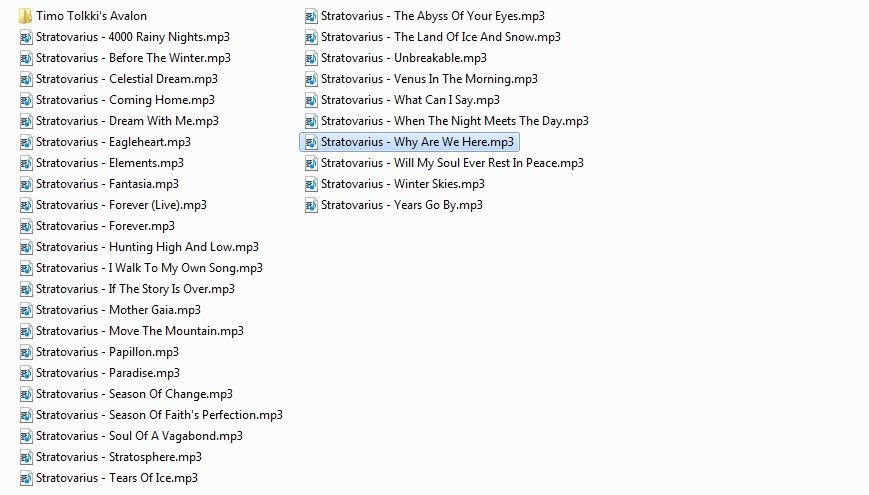Select the Forever.mp3 file icon

click(x=26, y=227)
